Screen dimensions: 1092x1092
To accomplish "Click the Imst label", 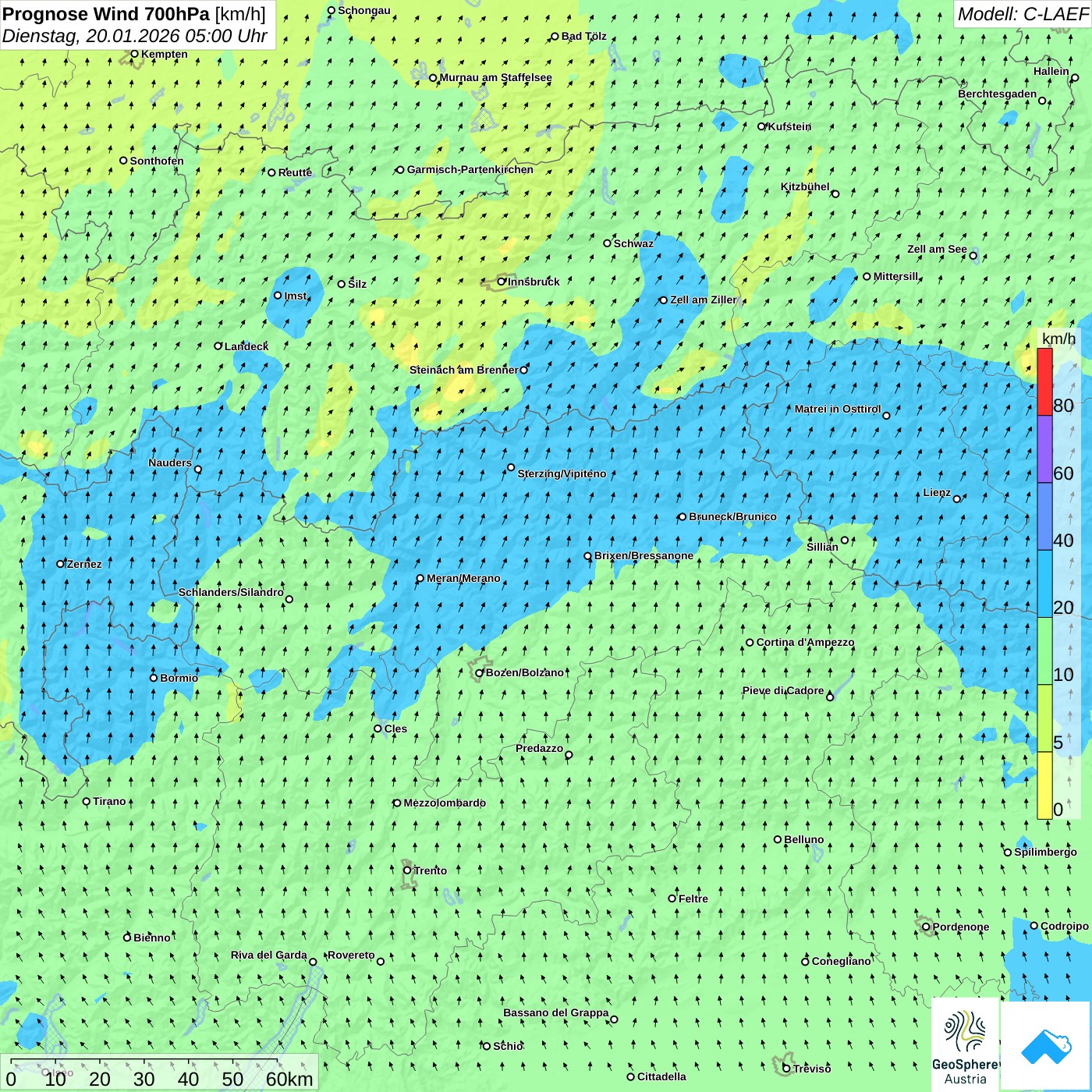I will [x=296, y=296].
